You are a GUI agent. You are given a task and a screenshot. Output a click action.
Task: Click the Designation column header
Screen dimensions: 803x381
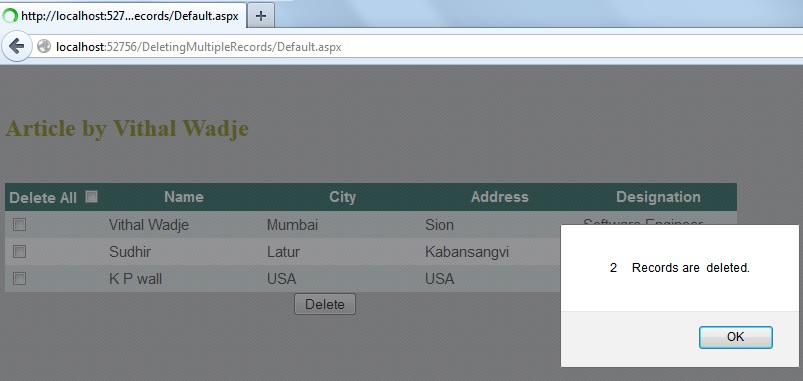[x=658, y=197]
